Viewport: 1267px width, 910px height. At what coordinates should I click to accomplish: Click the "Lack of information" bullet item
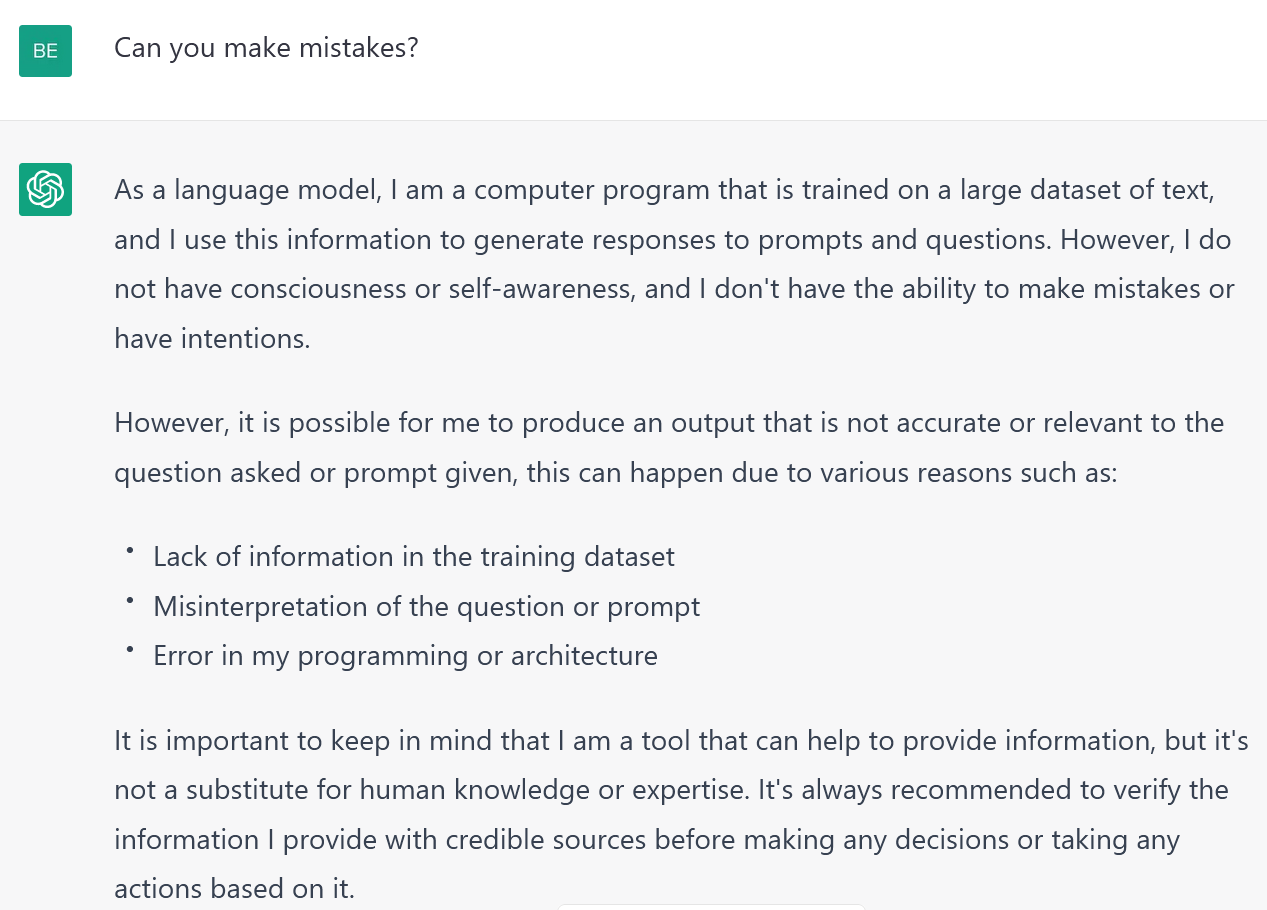(x=413, y=556)
